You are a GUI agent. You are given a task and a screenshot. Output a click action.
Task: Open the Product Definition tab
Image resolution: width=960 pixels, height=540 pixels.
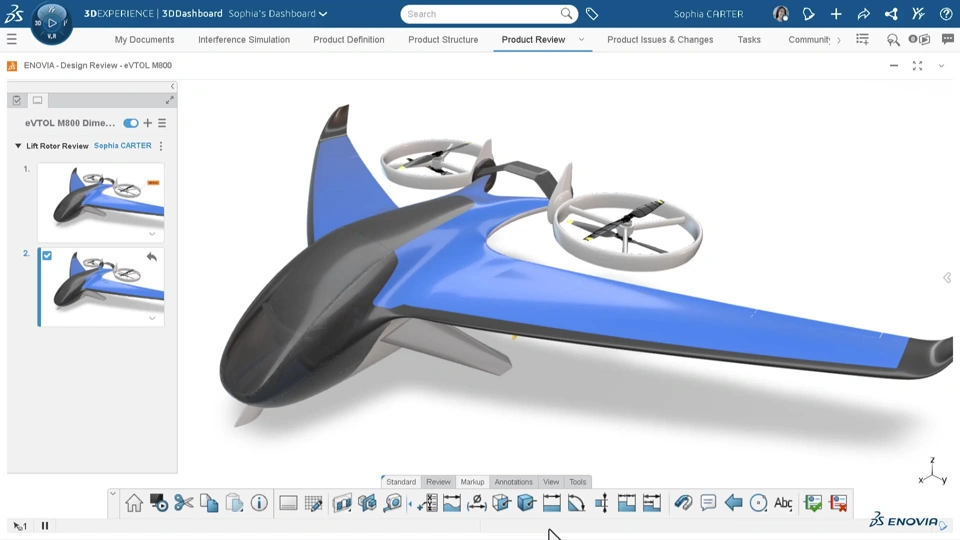point(349,40)
